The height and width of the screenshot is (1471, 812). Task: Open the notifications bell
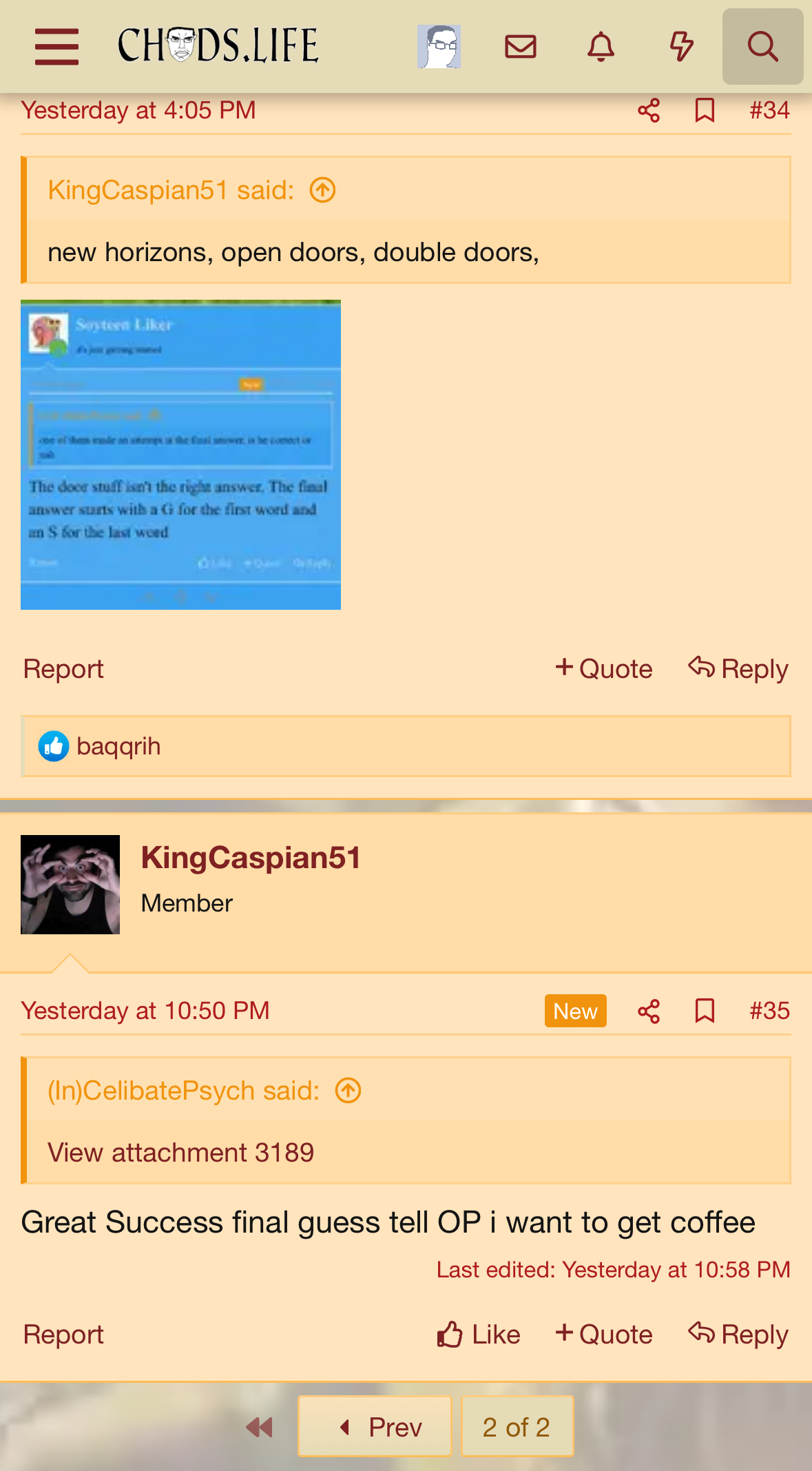point(601,47)
